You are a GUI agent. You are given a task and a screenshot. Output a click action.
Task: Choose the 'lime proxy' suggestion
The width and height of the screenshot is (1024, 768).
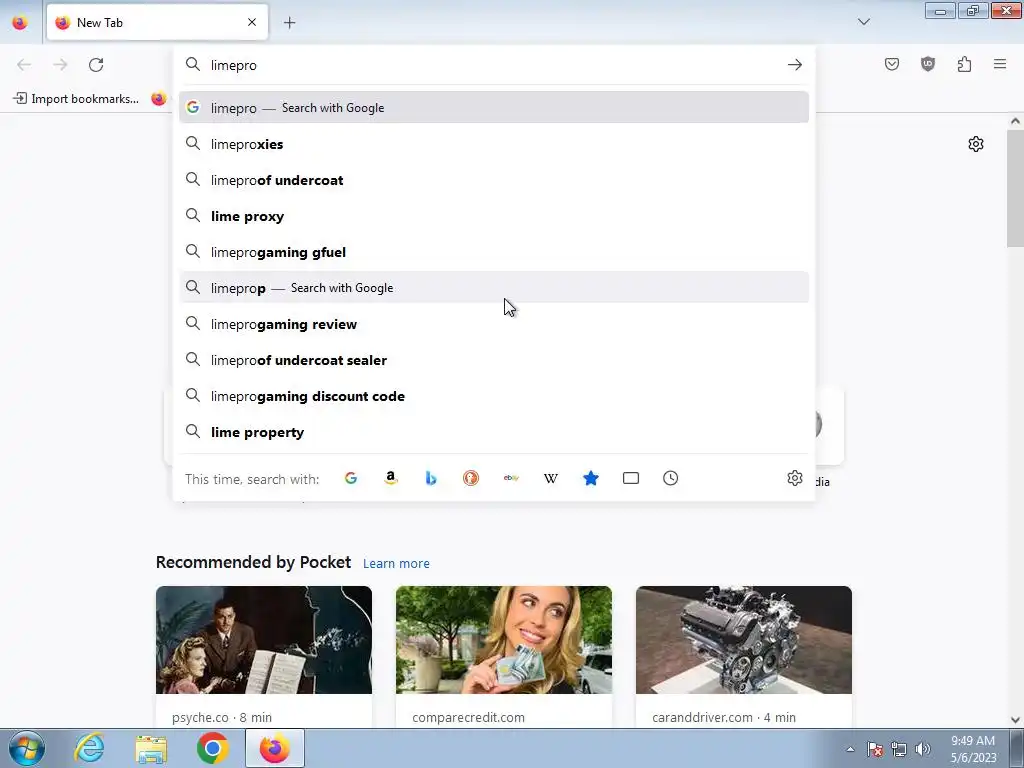click(x=494, y=216)
